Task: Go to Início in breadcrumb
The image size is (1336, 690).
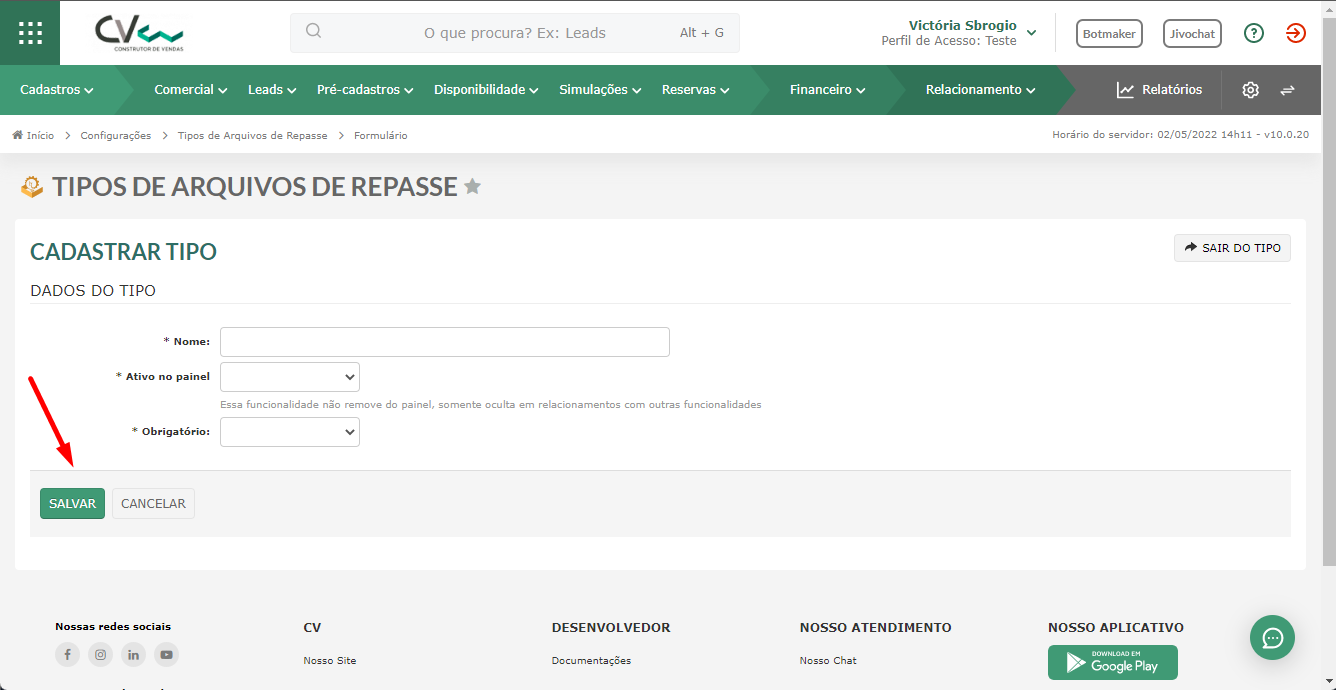Action: [x=34, y=135]
